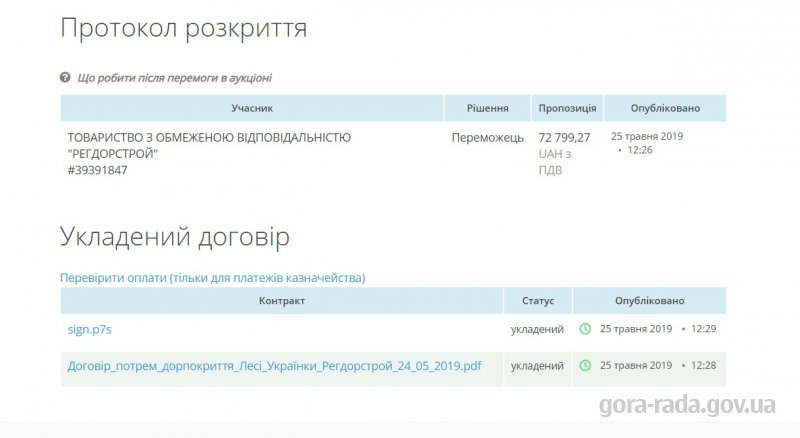Click the 'Статус' column header
Image resolution: width=800 pixels, height=438 pixels.
(538, 301)
